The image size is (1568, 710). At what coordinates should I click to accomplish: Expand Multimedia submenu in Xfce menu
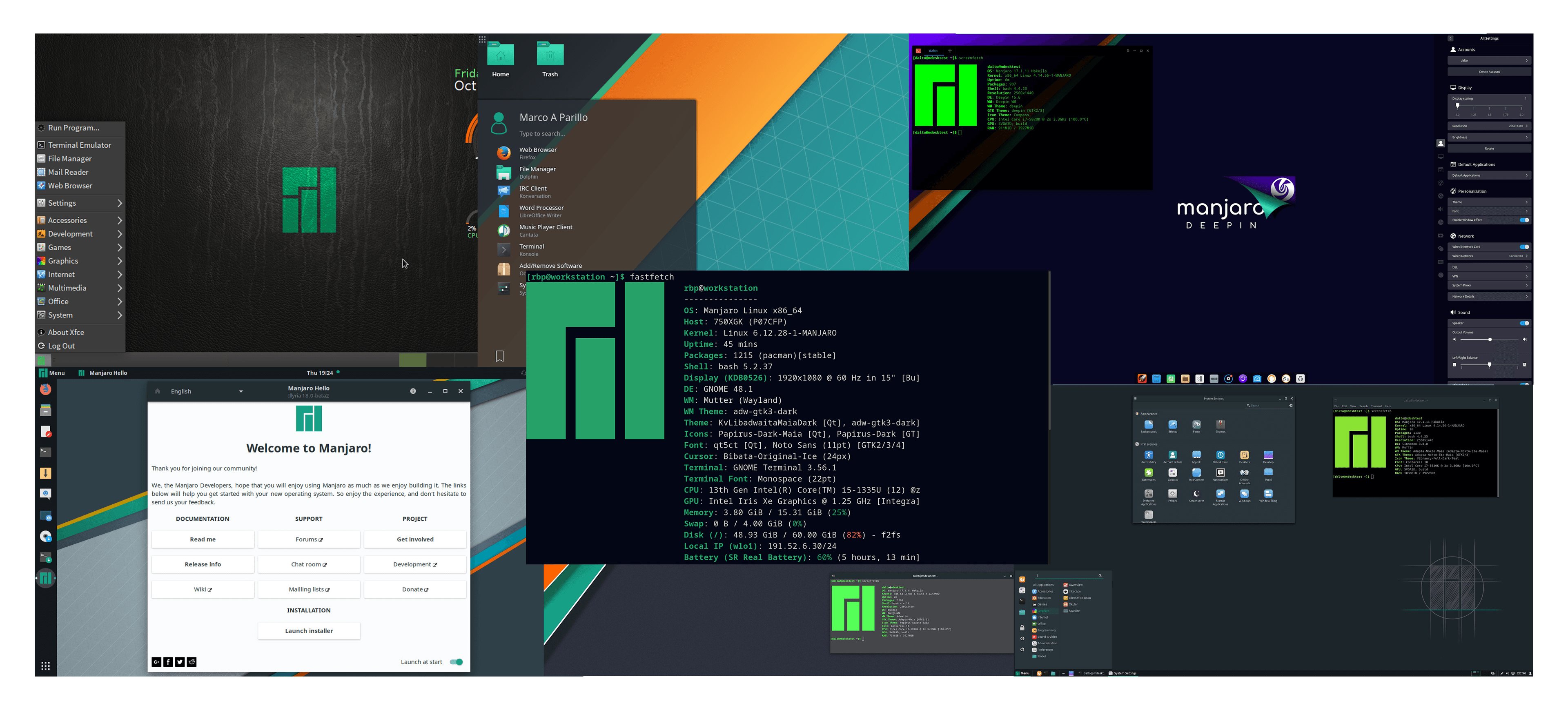pyautogui.click(x=80, y=288)
